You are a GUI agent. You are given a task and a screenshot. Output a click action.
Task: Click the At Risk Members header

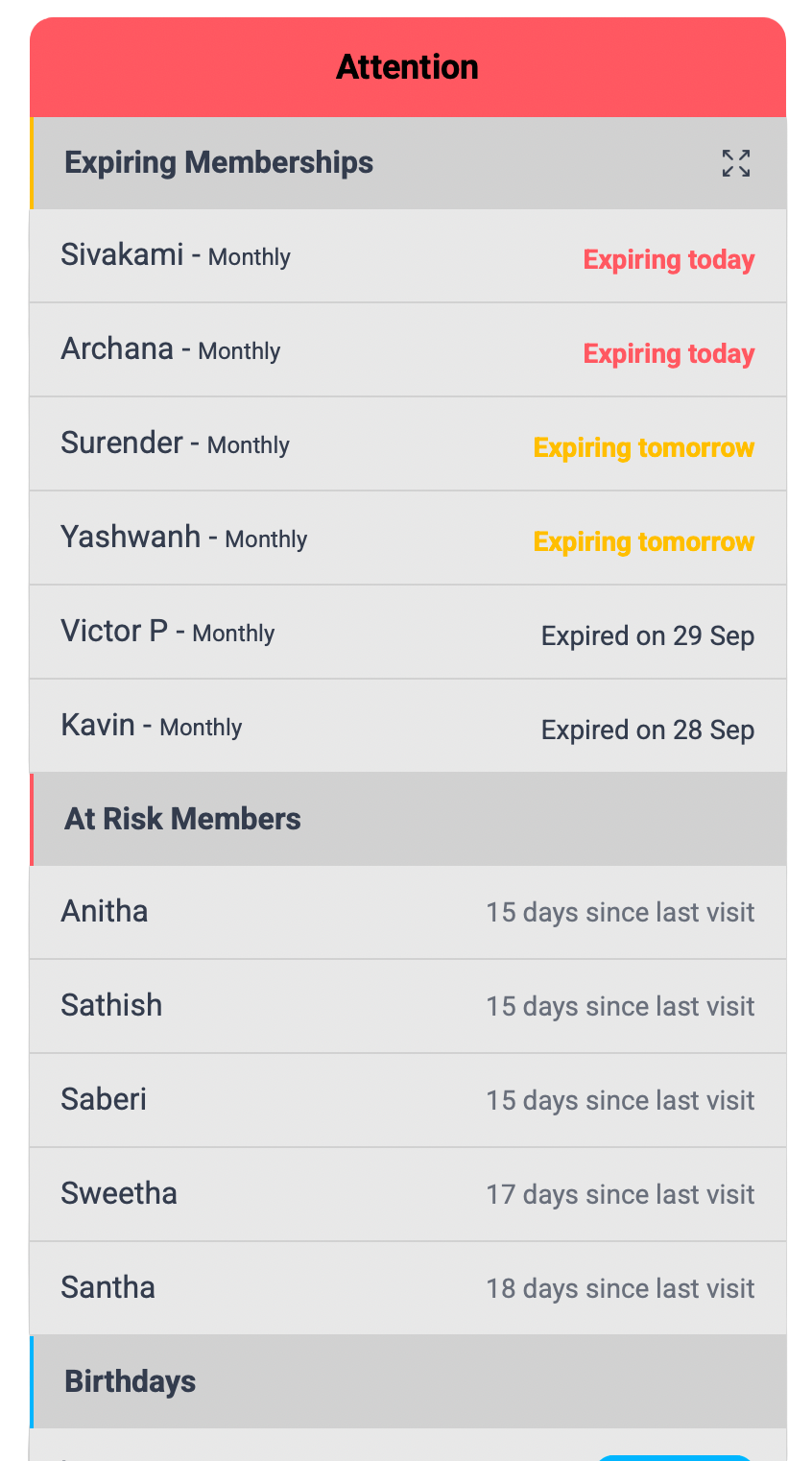[182, 819]
